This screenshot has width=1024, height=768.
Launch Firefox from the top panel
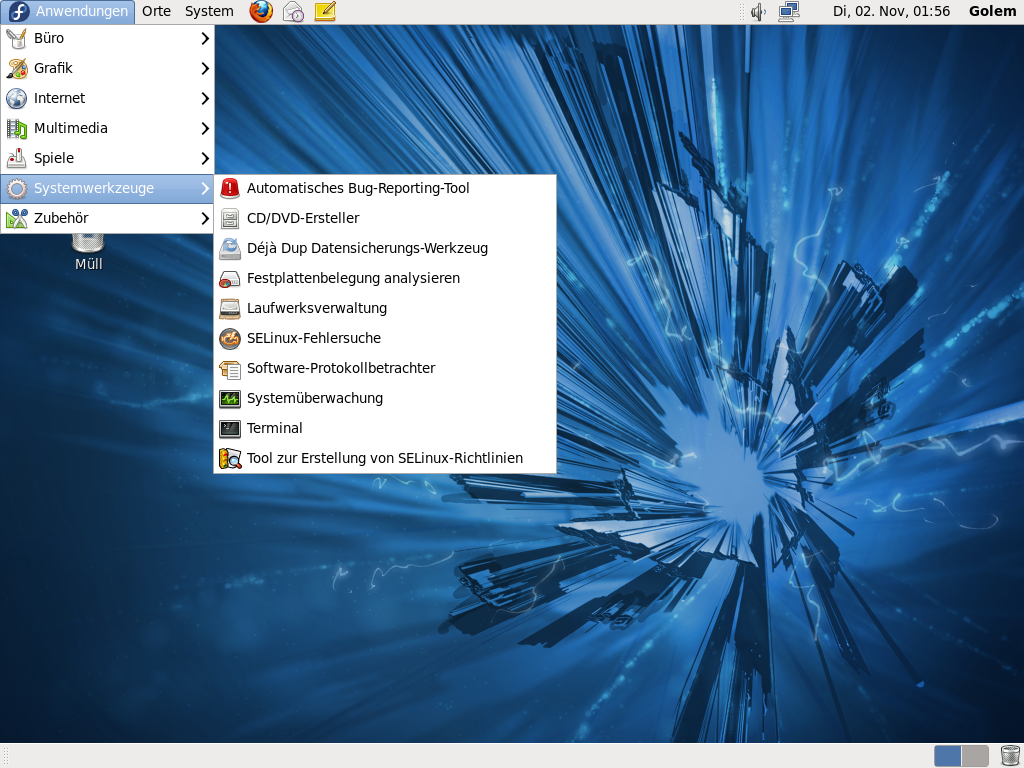click(261, 12)
